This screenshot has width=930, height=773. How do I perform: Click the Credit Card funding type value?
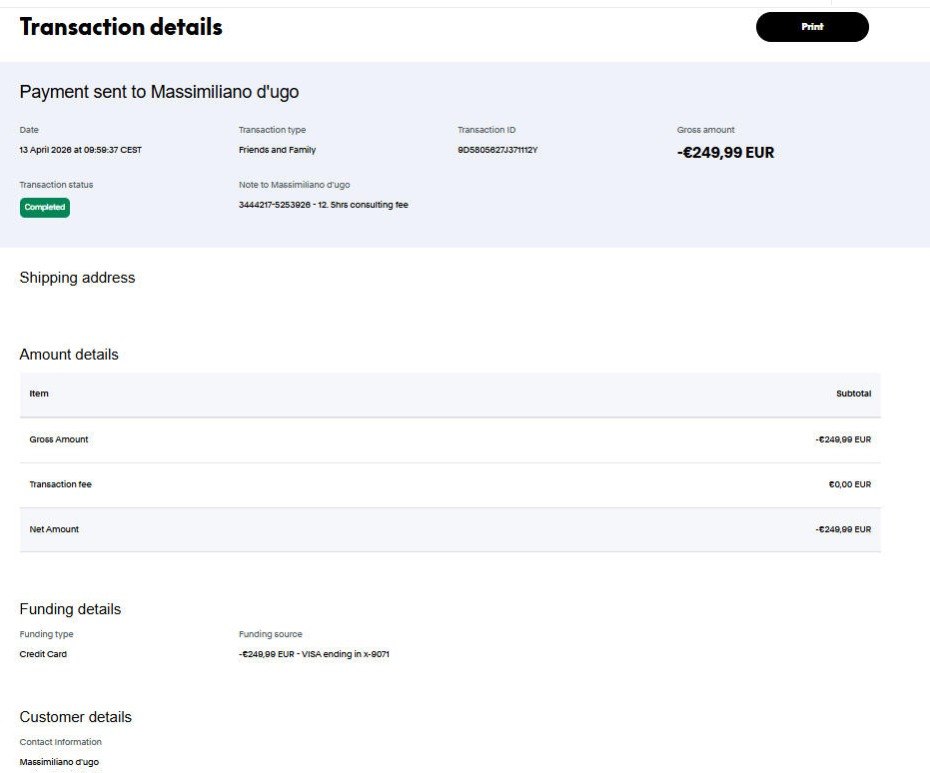pos(43,655)
